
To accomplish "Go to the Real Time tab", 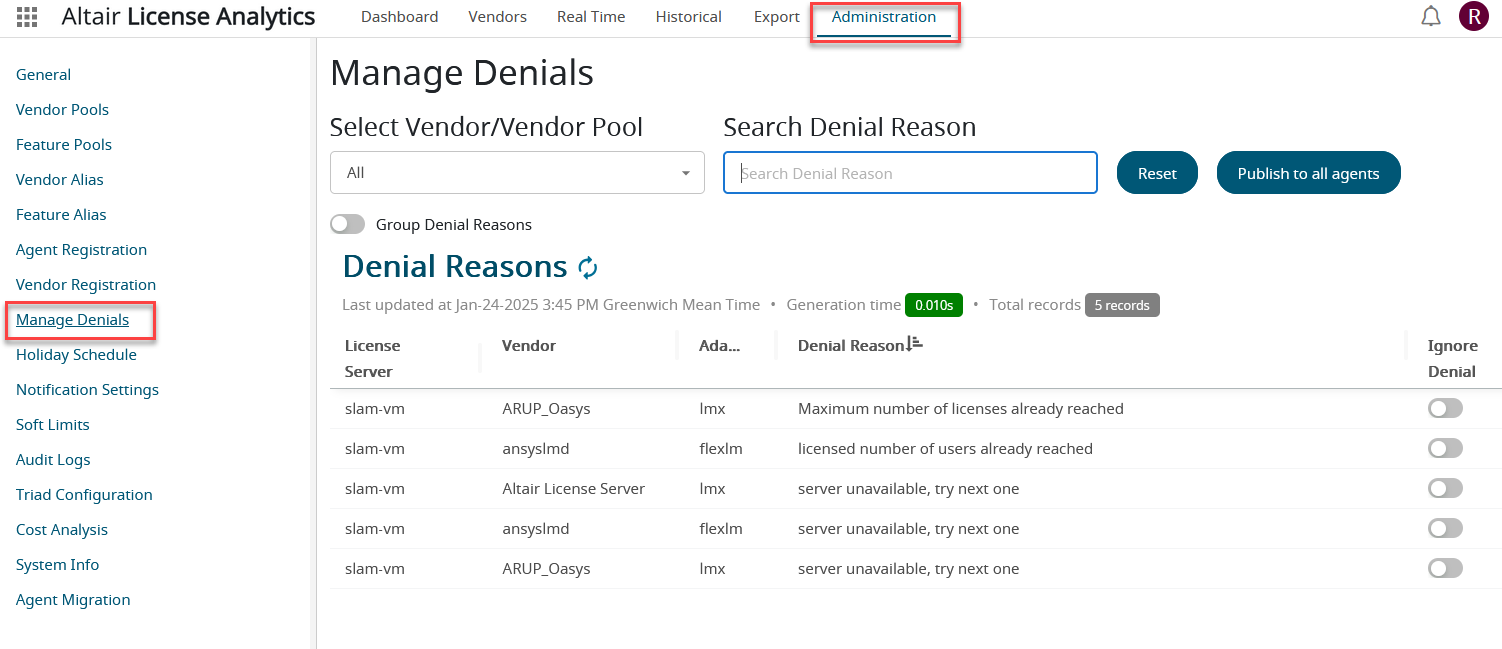I will 591,17.
